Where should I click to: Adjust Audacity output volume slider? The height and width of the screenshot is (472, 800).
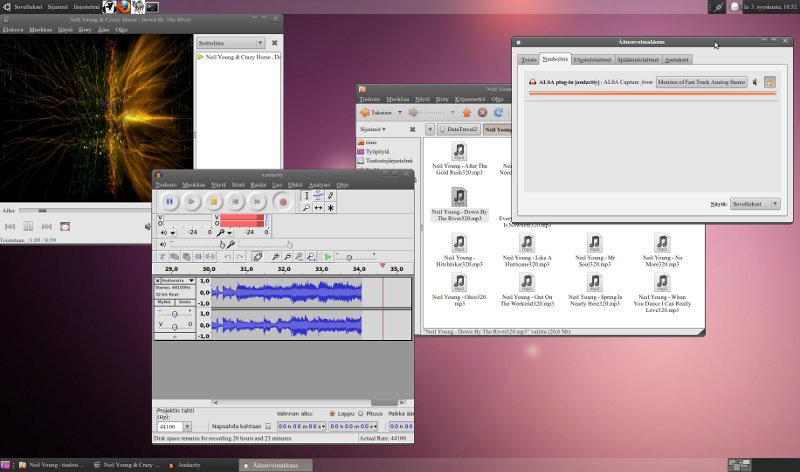tap(197, 244)
